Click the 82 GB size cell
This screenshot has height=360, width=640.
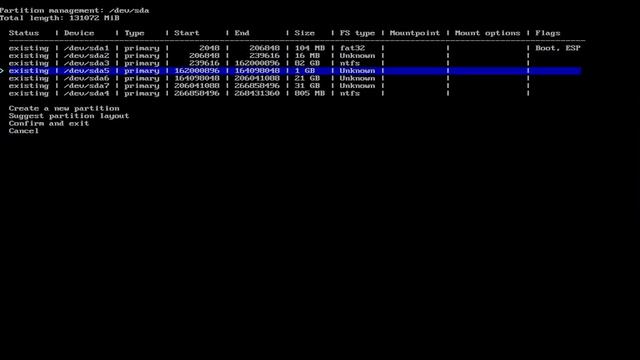(307, 63)
